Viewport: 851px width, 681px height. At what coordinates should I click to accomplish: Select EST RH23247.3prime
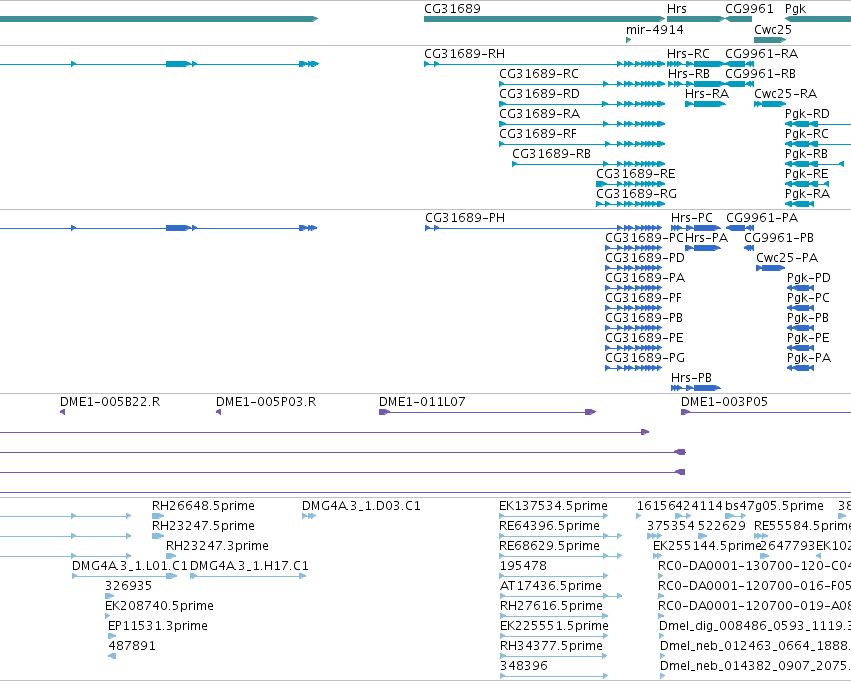click(x=217, y=546)
